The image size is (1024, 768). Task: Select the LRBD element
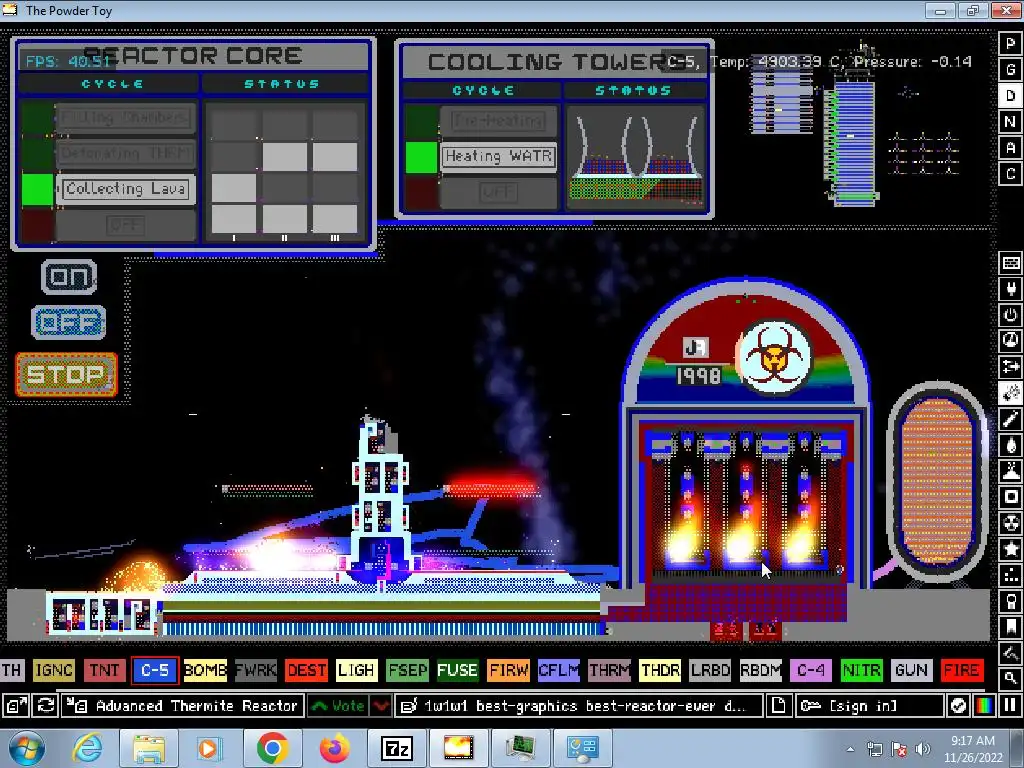(711, 671)
